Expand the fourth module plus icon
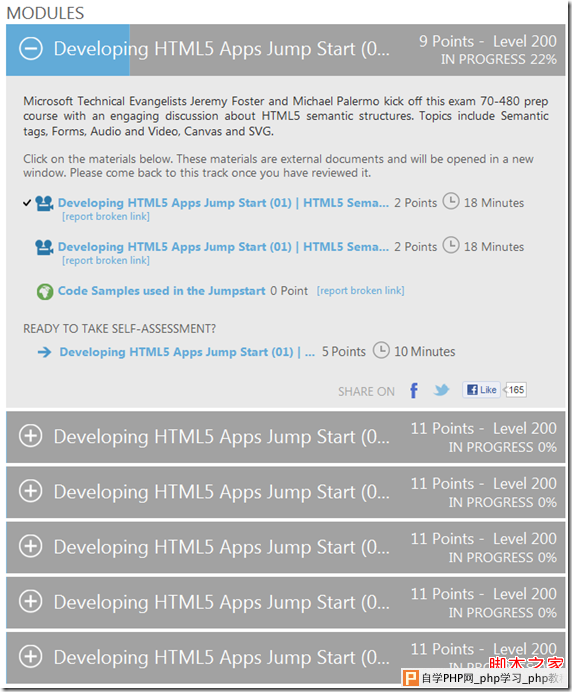Image resolution: width=572 pixels, height=692 pixels. pos(31,546)
